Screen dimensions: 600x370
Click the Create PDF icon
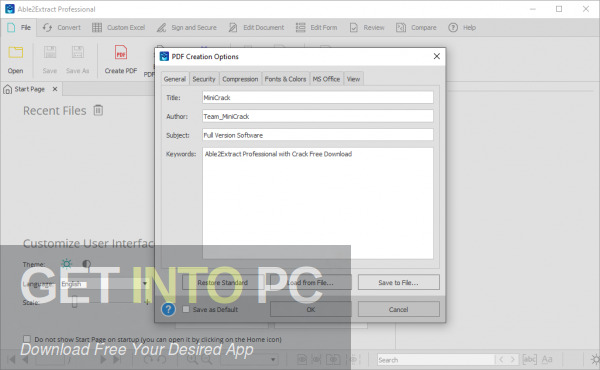[x=121, y=52]
